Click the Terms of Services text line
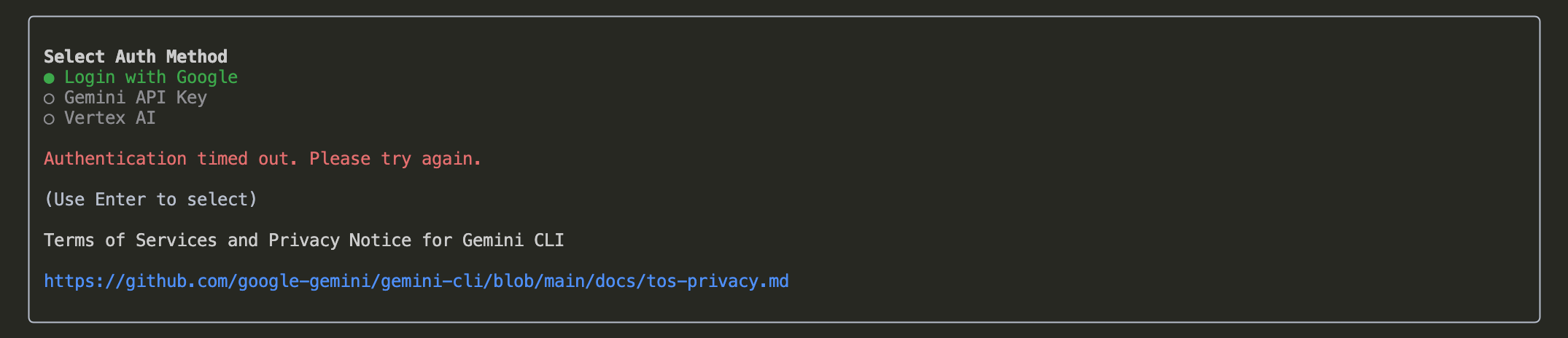The height and width of the screenshot is (338, 1568). pos(304,240)
